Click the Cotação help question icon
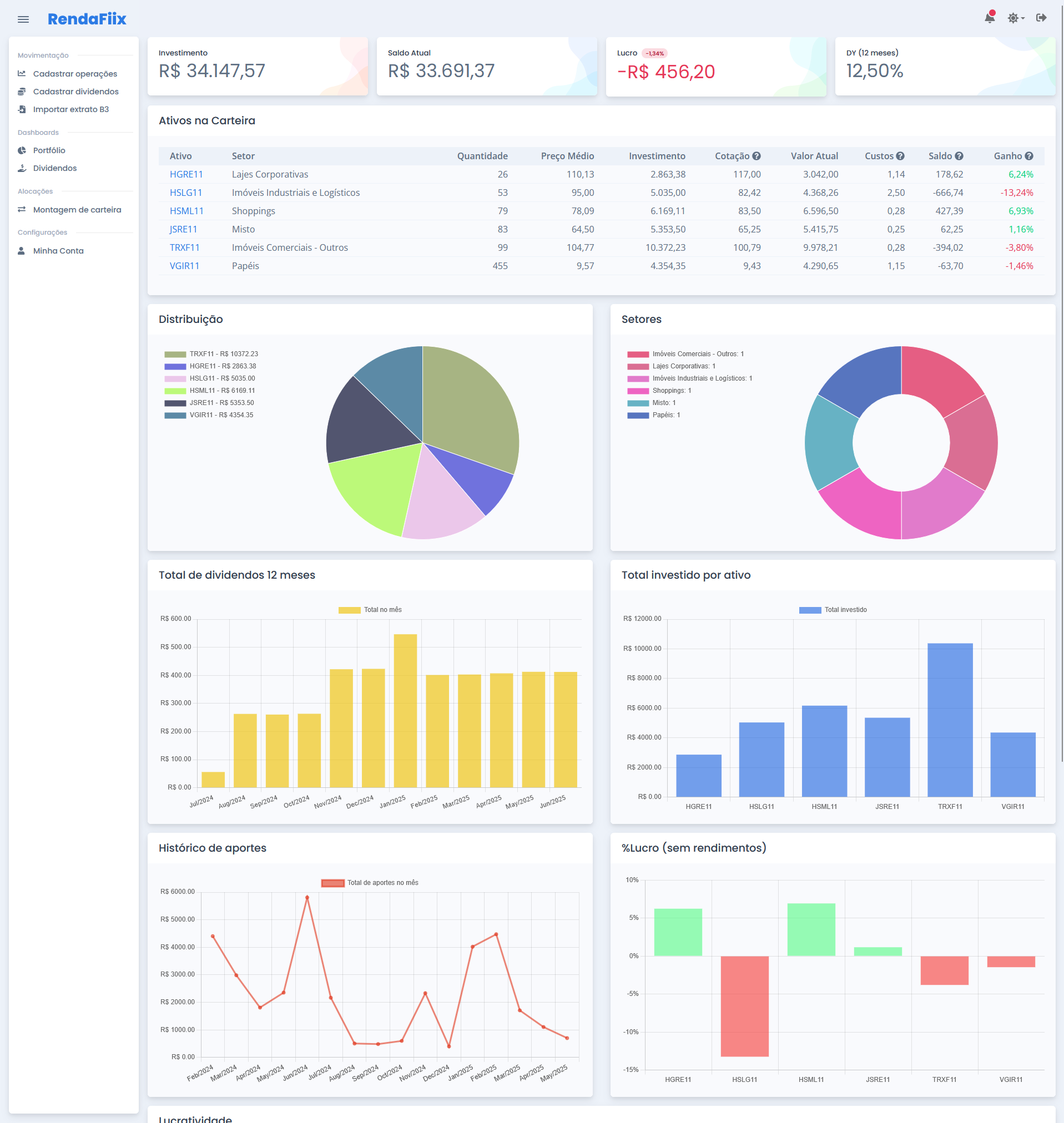Viewport: 1064px width, 1123px height. 757,156
